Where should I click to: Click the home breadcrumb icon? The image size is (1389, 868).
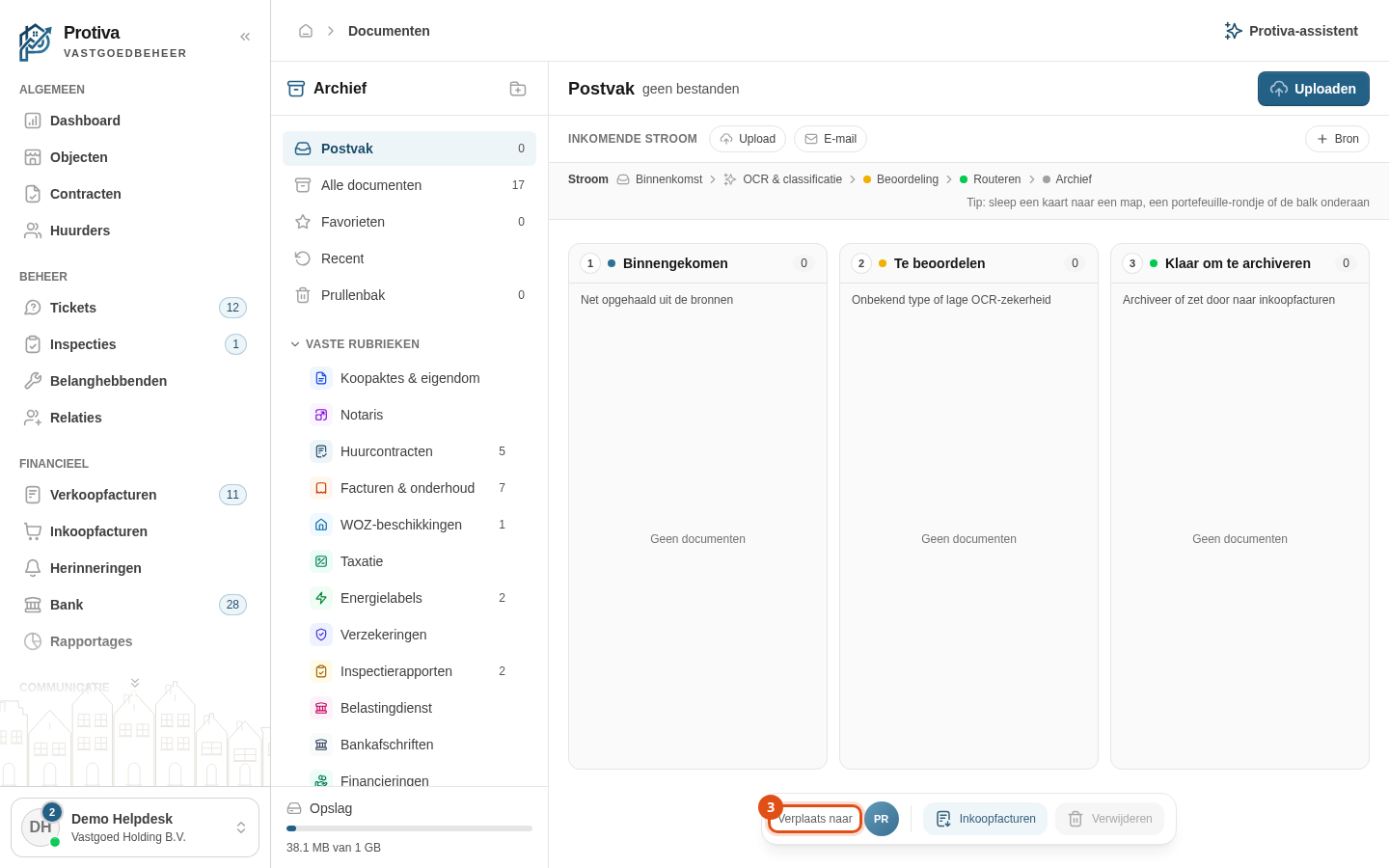[x=306, y=31]
